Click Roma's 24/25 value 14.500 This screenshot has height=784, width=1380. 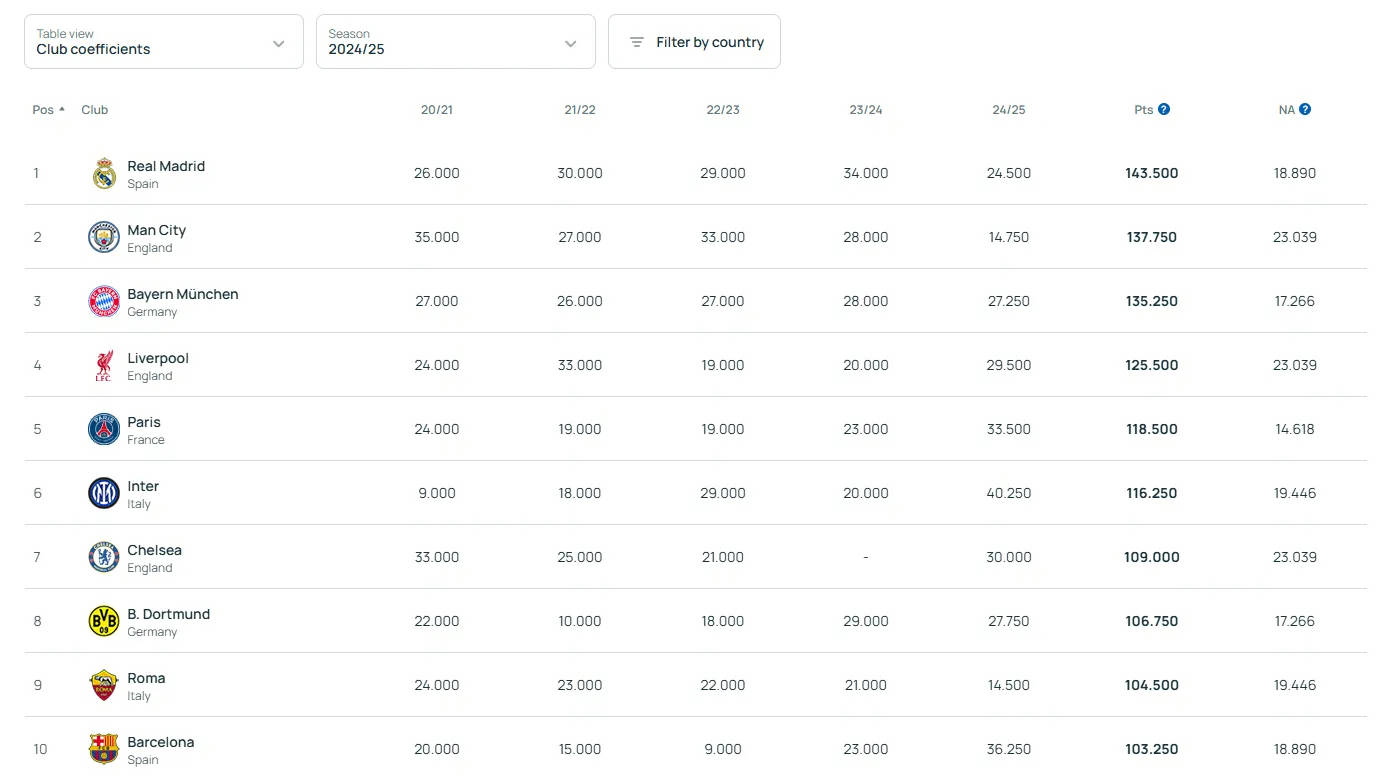pos(1009,685)
